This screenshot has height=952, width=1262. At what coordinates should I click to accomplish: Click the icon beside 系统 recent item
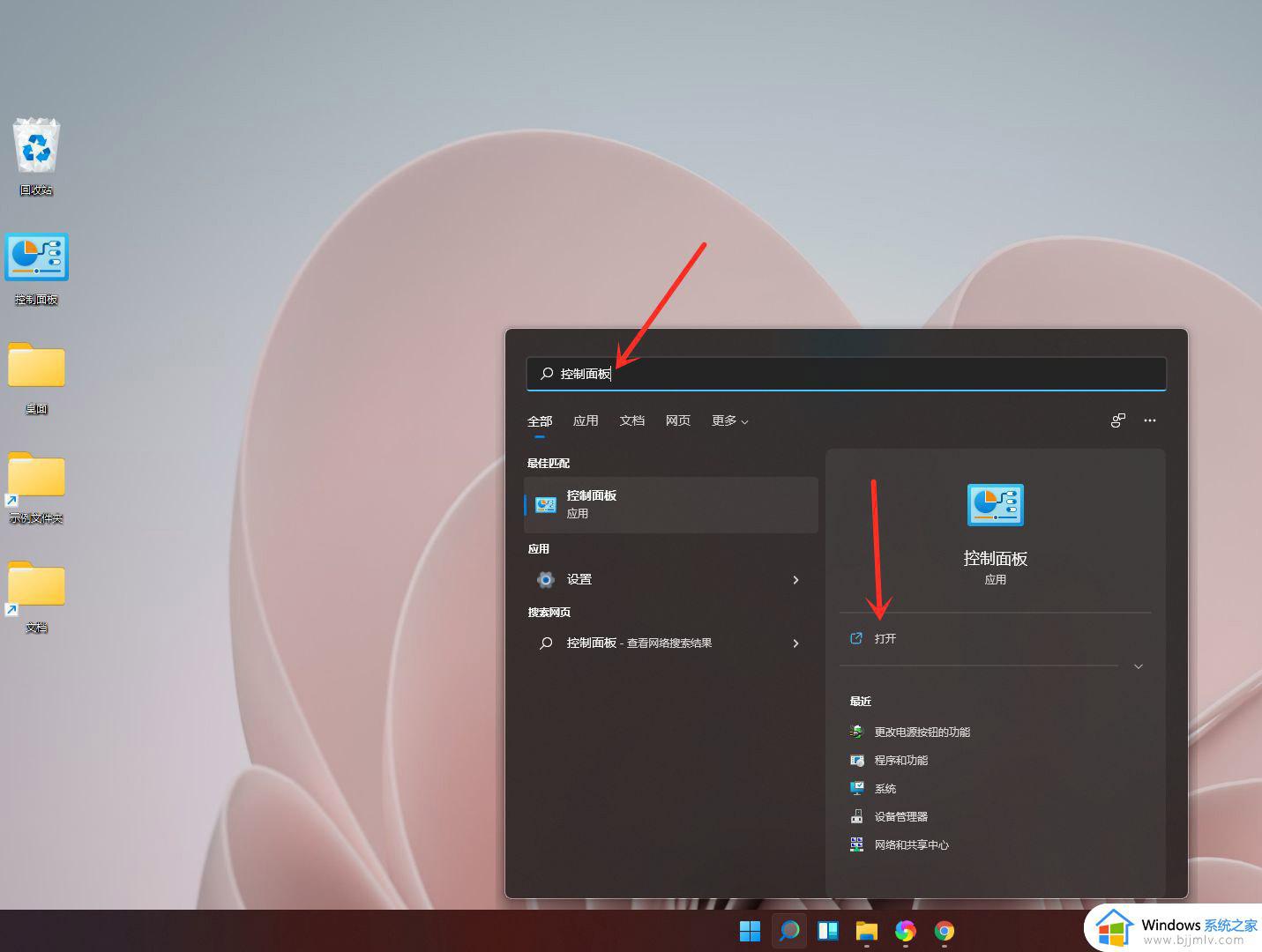coord(856,788)
